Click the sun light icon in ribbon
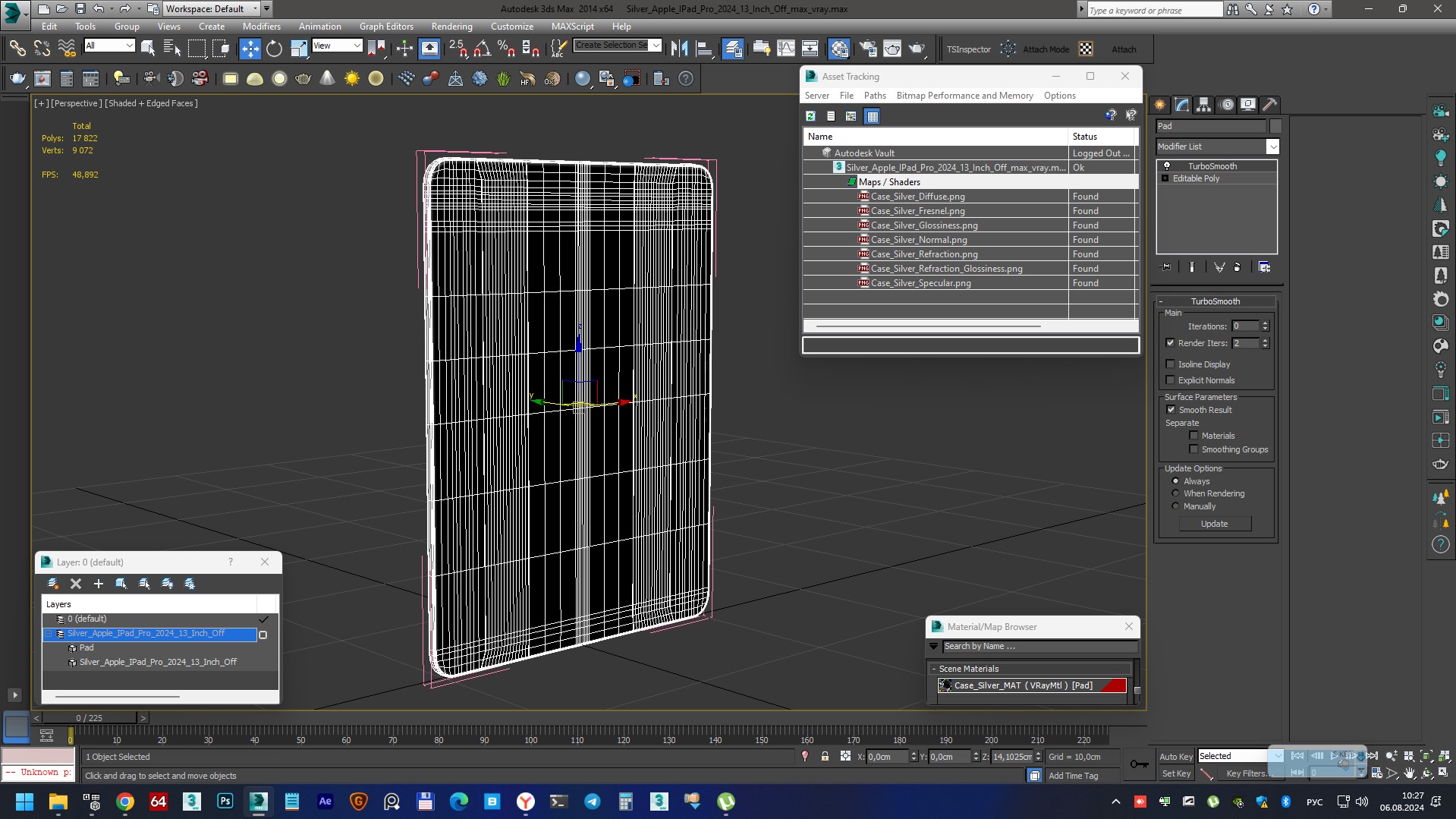 pyautogui.click(x=351, y=78)
